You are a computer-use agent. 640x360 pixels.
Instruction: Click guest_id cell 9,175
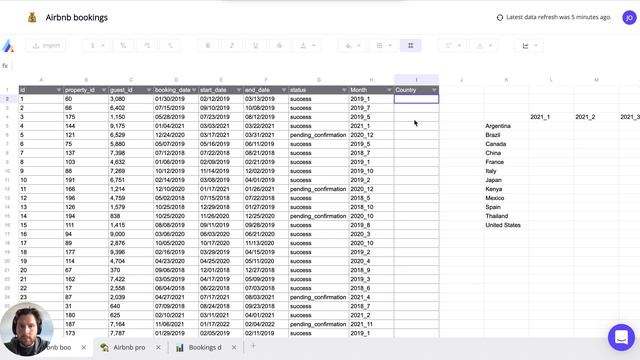[131, 126]
